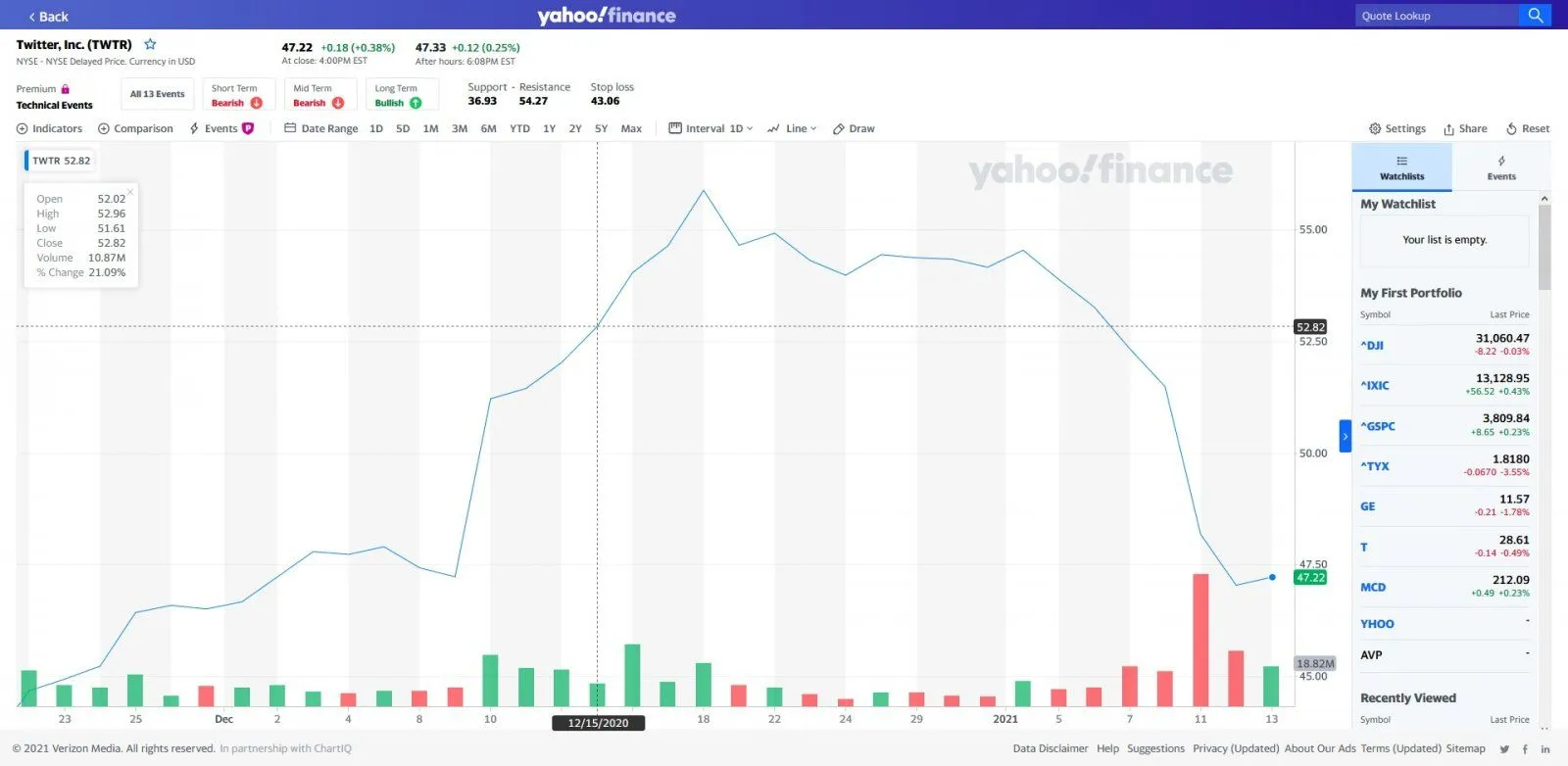Select the 1M date range

point(430,128)
